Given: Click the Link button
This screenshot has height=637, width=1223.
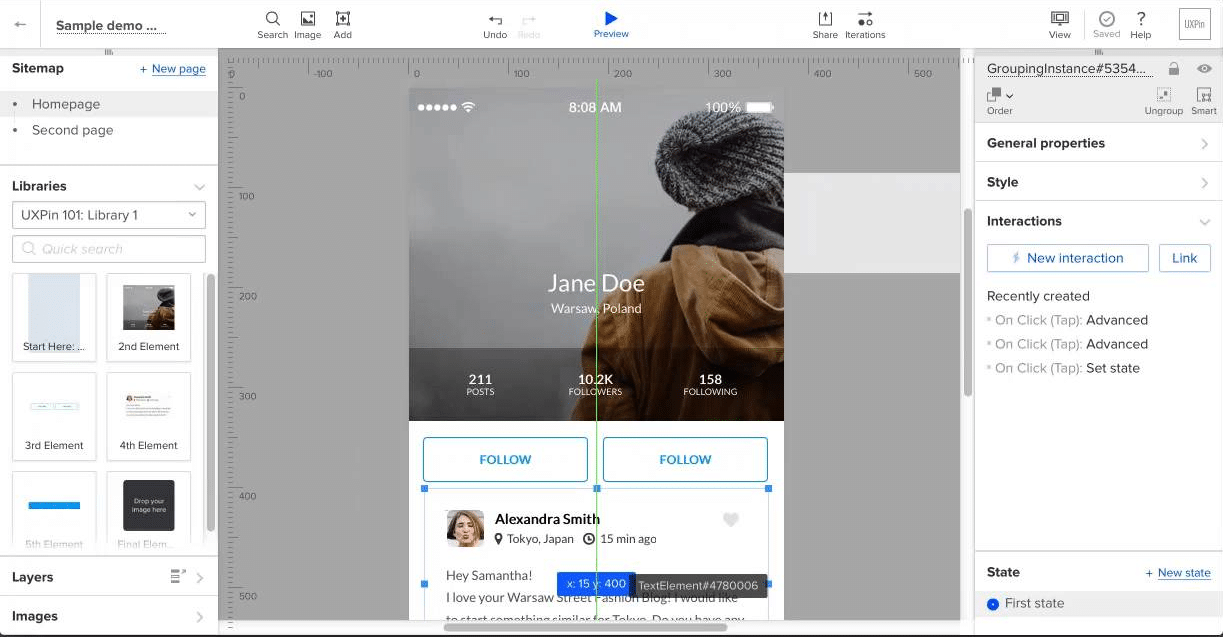Looking at the screenshot, I should click(1185, 258).
